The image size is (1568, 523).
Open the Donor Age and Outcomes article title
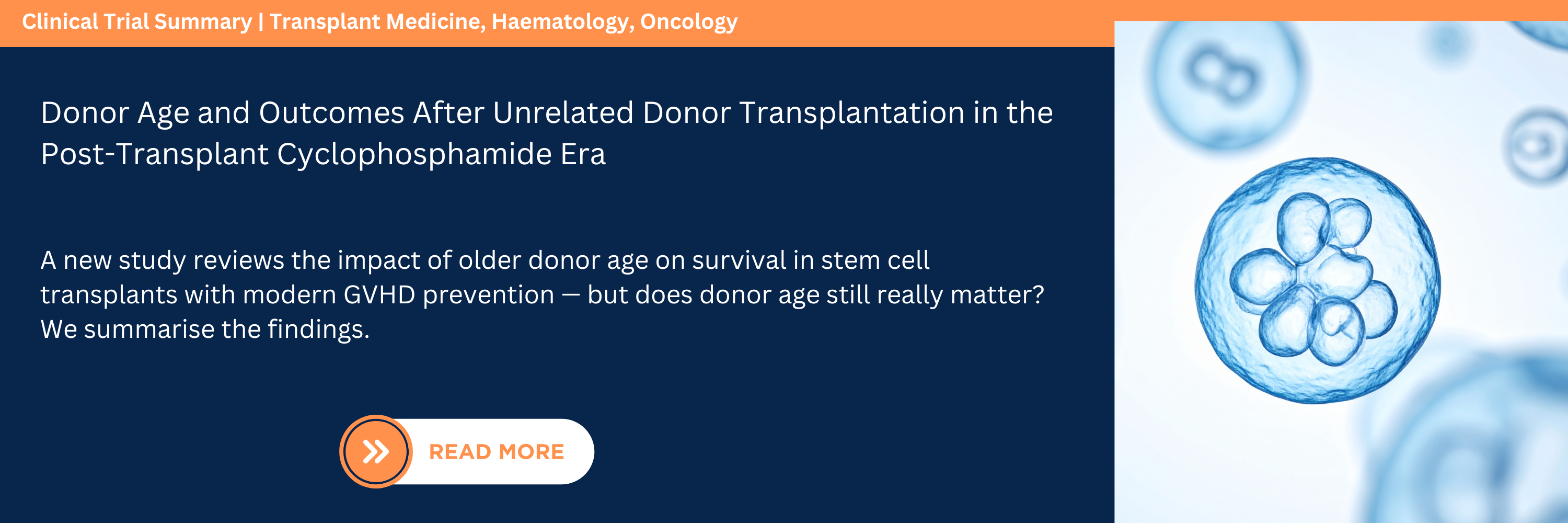[x=546, y=113]
